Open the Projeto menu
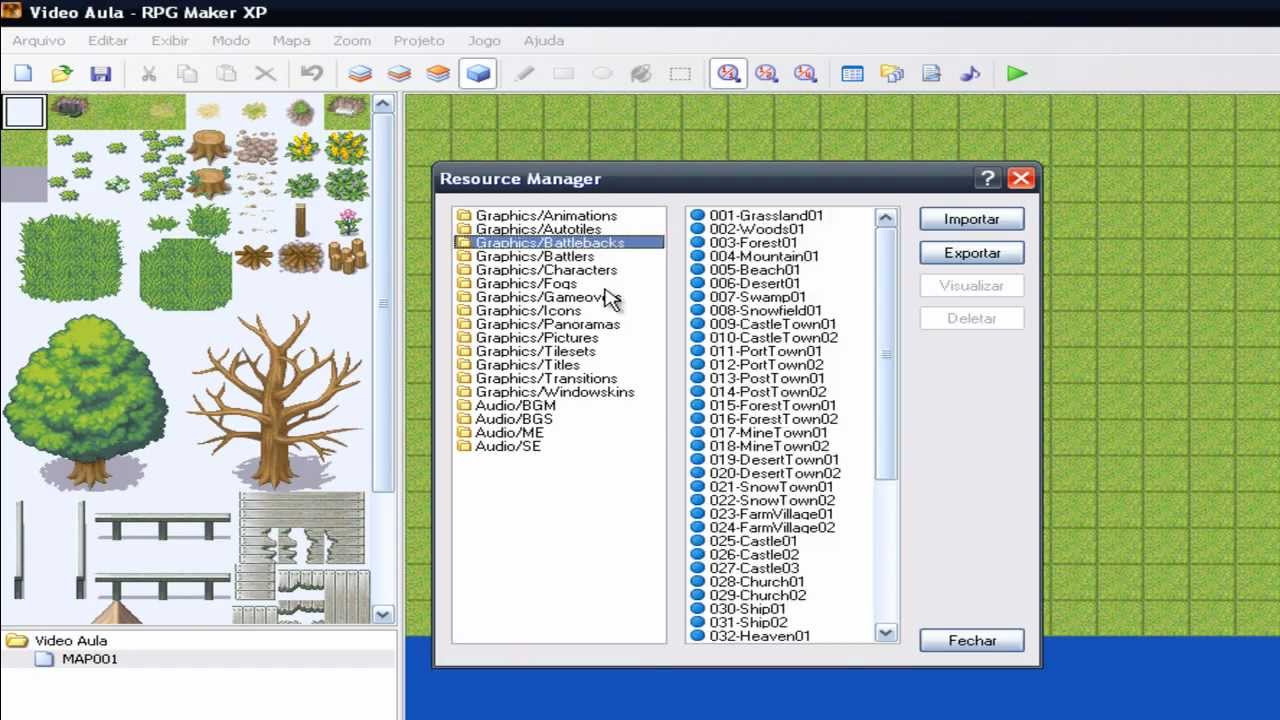Viewport: 1280px width, 720px height. (419, 41)
